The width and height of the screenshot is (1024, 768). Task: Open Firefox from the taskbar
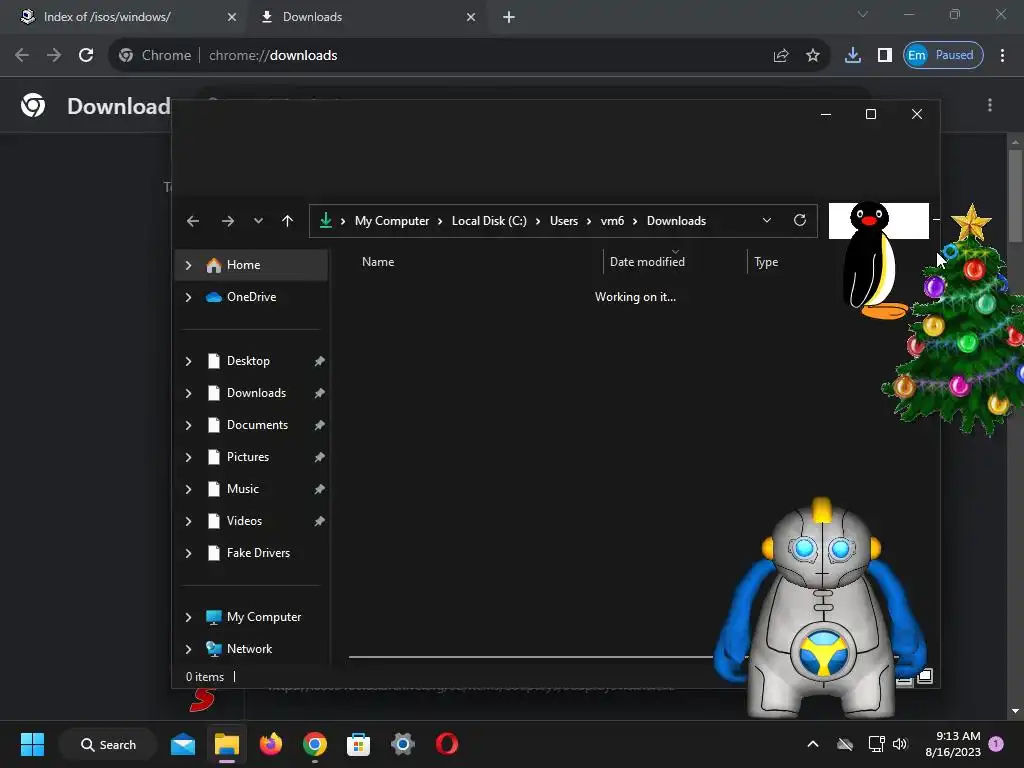click(x=270, y=744)
